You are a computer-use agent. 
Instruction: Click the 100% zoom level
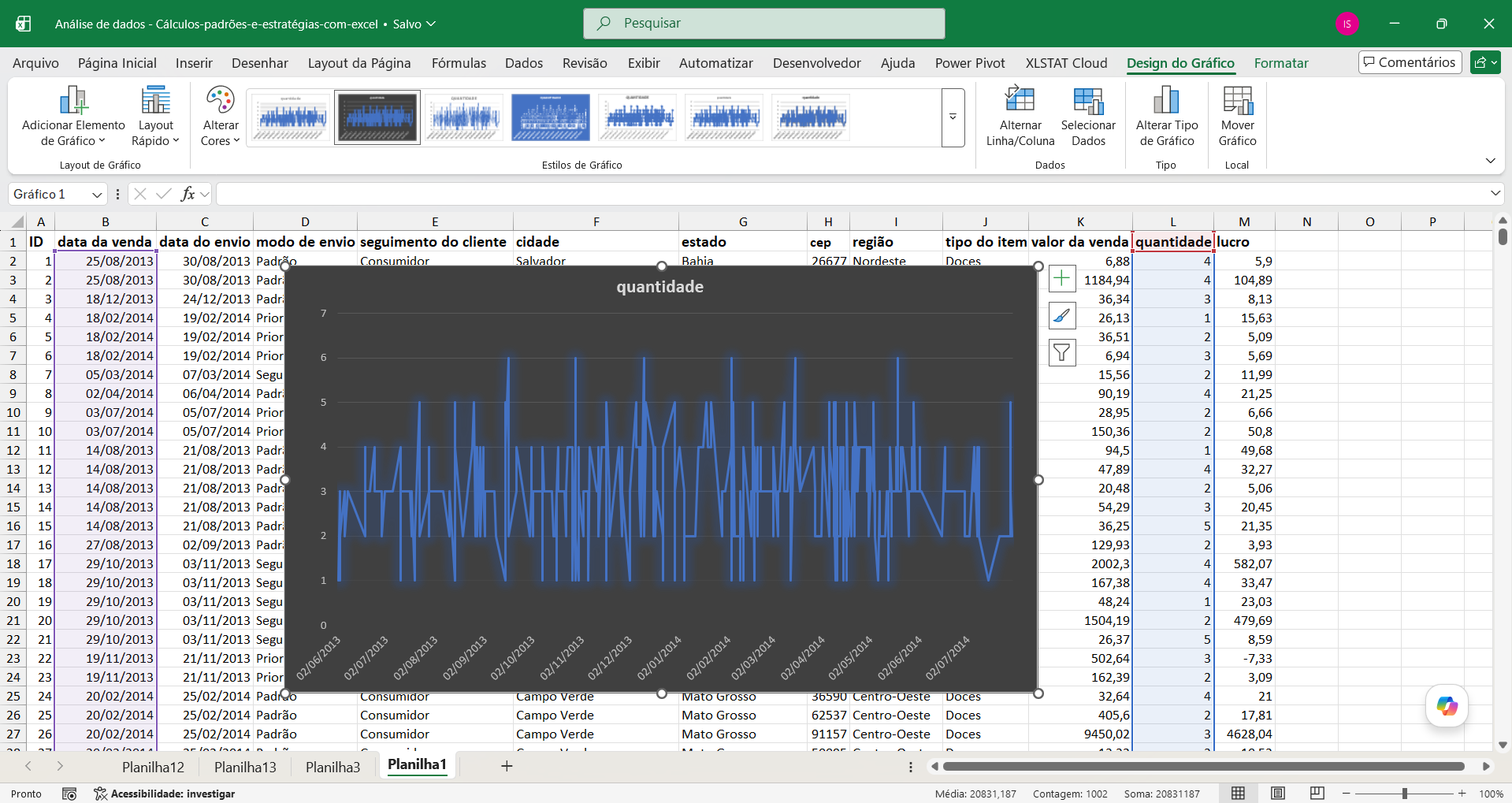(x=1491, y=794)
